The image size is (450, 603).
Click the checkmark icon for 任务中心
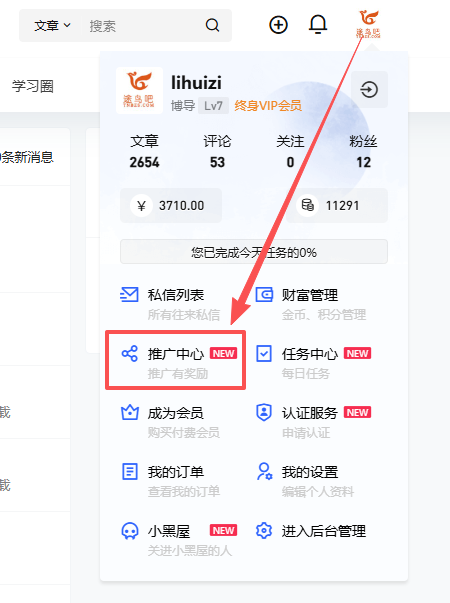click(264, 354)
